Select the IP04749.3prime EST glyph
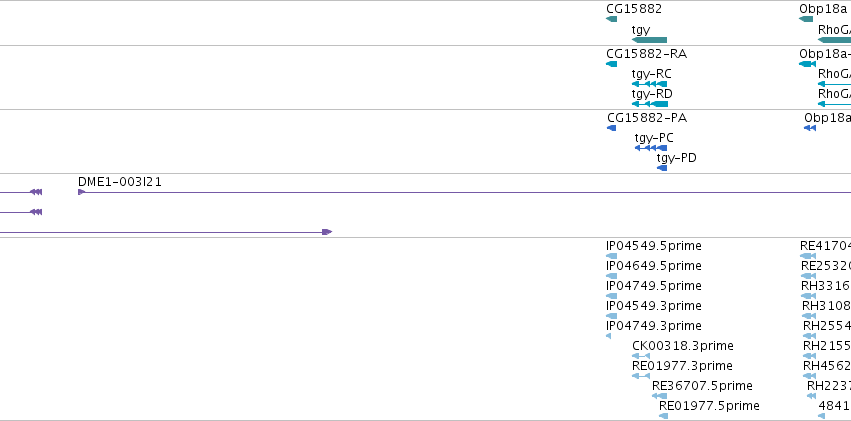Image resolution: width=851 pixels, height=421 pixels. coord(608,336)
